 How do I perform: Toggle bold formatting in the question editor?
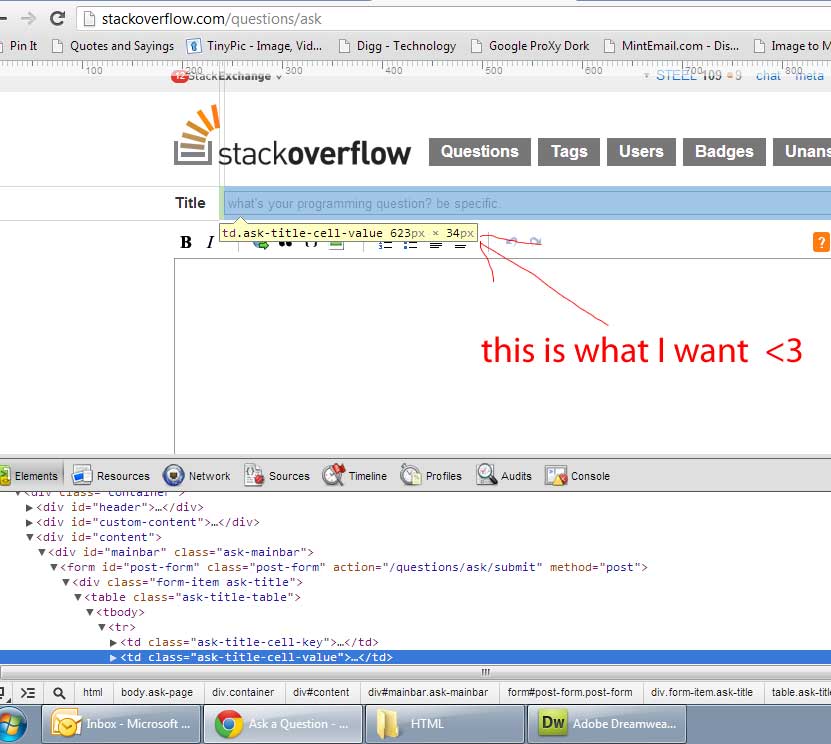tap(185, 242)
